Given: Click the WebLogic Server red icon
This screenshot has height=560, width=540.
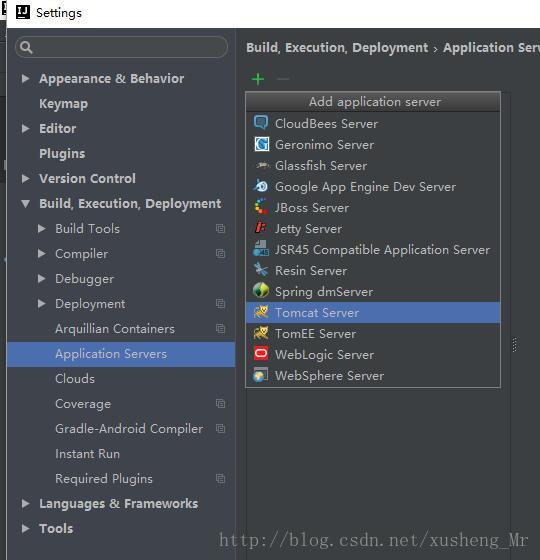Looking at the screenshot, I should (x=261, y=354).
